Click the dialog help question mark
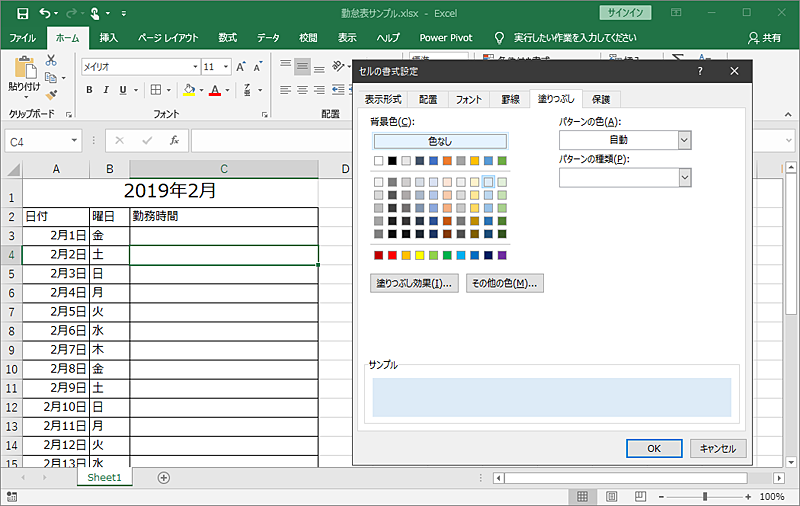This screenshot has height=506, width=800. pos(699,72)
